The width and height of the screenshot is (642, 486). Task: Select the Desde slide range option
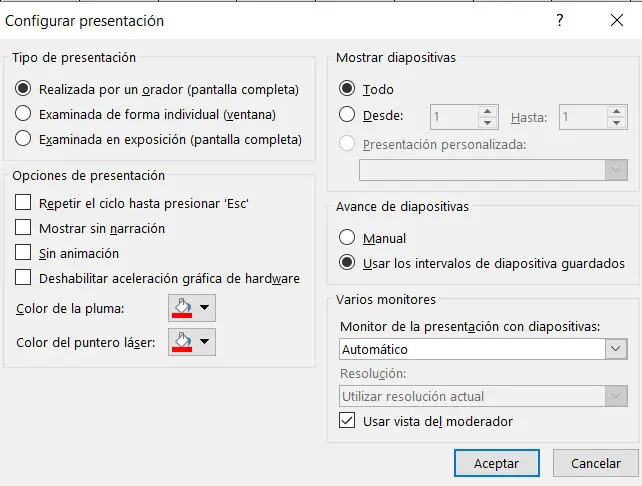click(348, 115)
